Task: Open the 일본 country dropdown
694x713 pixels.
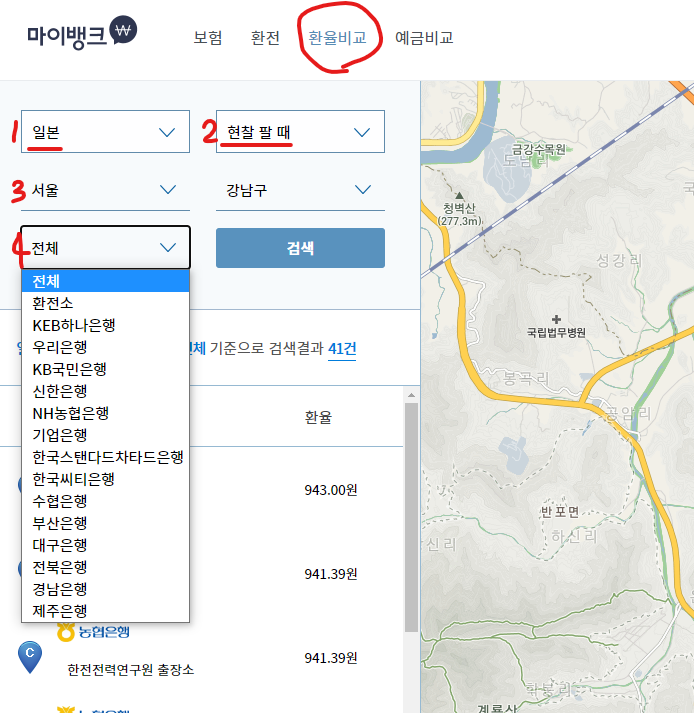Action: coord(106,131)
